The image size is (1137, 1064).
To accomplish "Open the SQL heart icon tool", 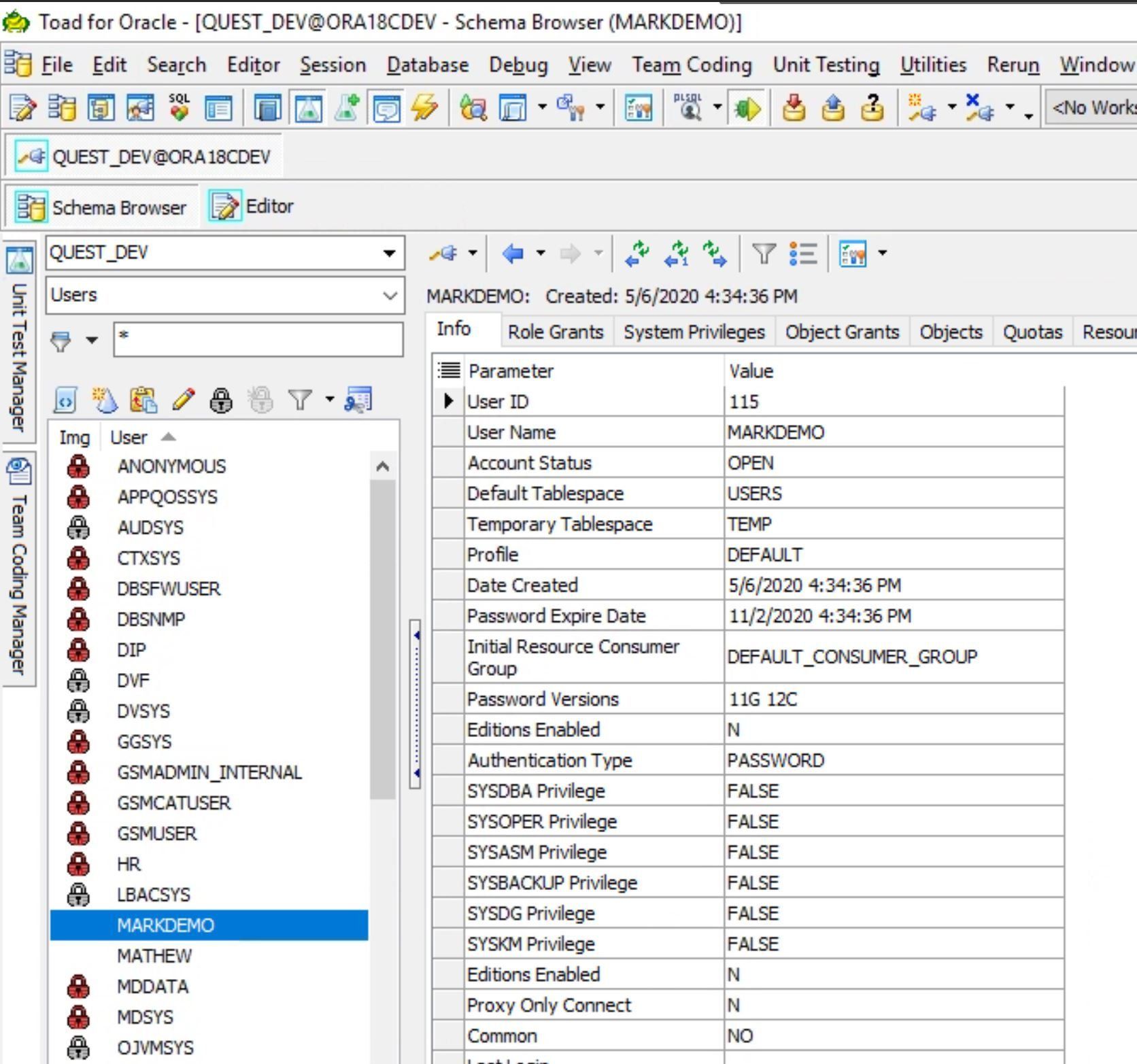I will [x=180, y=108].
